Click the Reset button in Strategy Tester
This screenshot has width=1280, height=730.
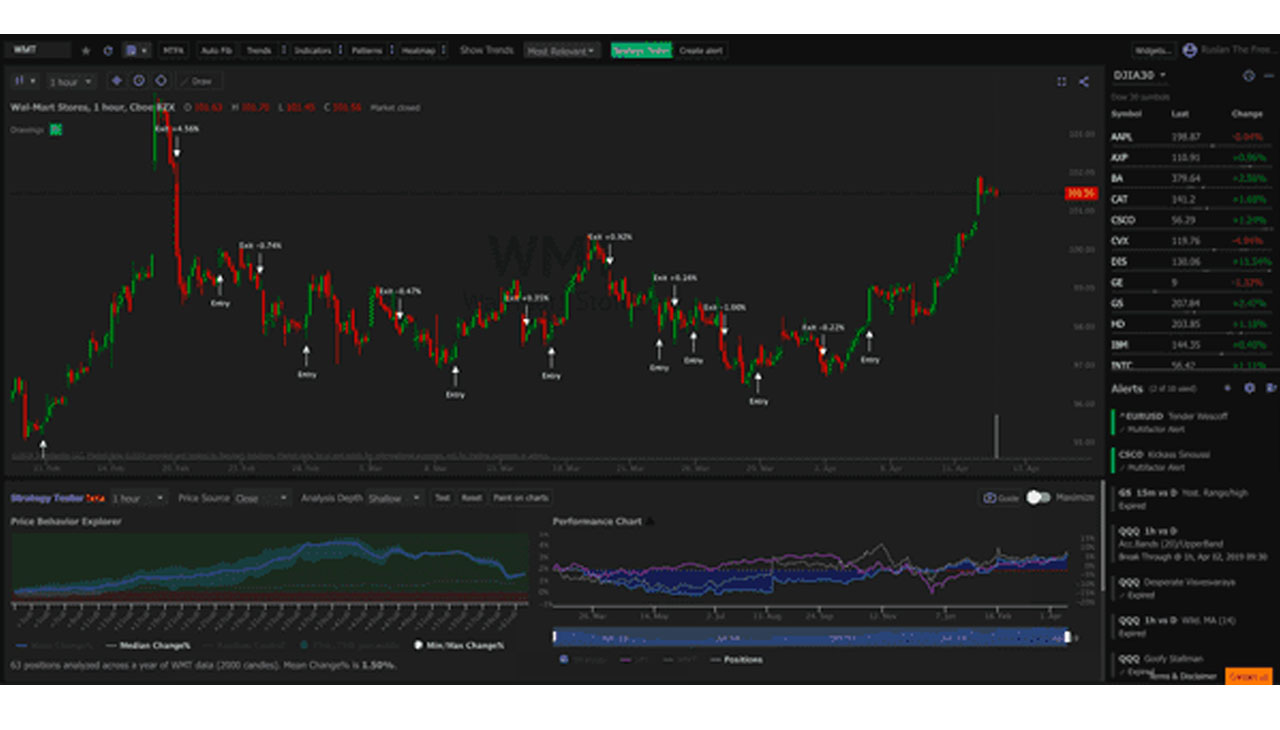(472, 498)
